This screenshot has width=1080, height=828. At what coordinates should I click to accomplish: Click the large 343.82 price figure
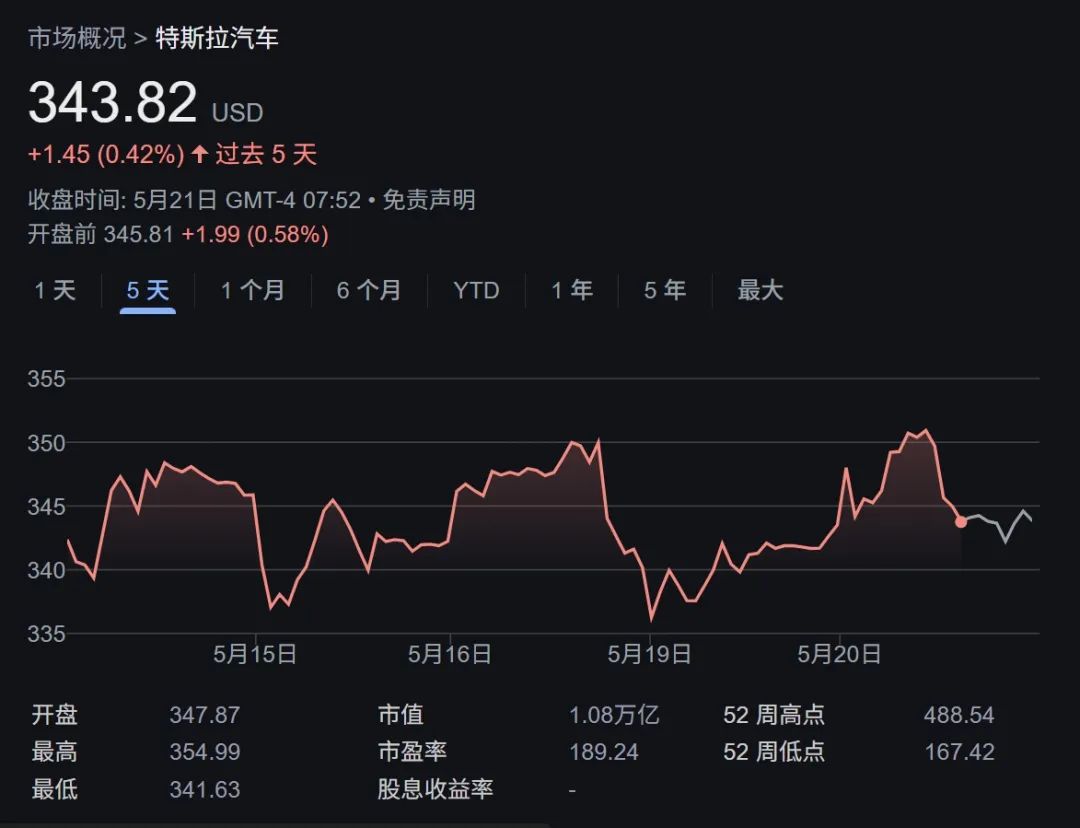click(x=113, y=103)
